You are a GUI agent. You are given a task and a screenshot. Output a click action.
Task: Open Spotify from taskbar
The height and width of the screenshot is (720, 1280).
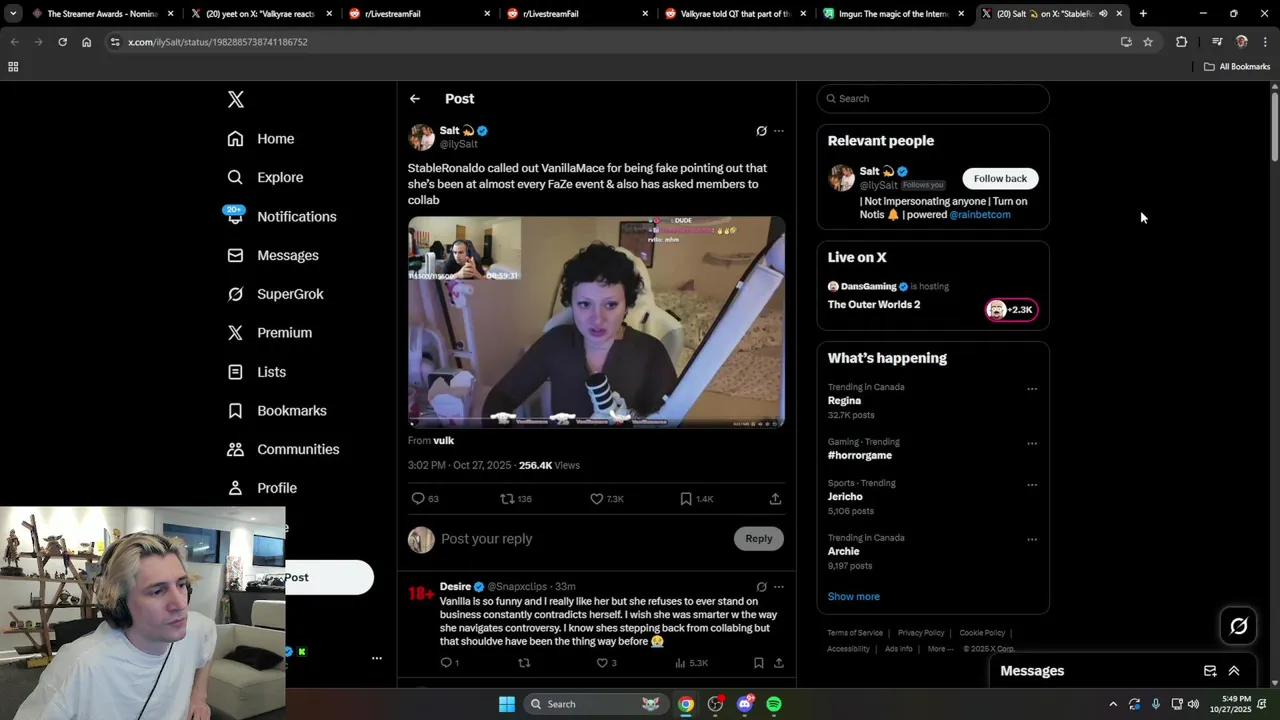(x=774, y=704)
